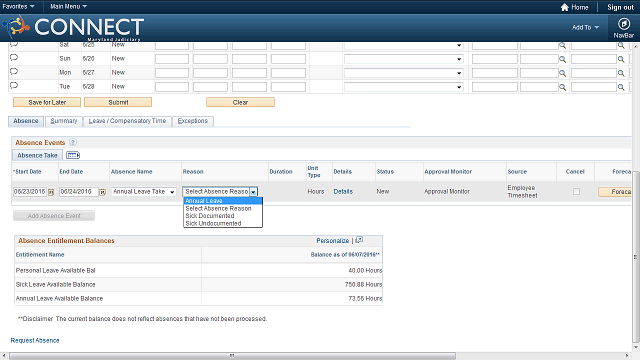
Task: Toggle the Reason dropdown arrow
Action: click(x=253, y=192)
